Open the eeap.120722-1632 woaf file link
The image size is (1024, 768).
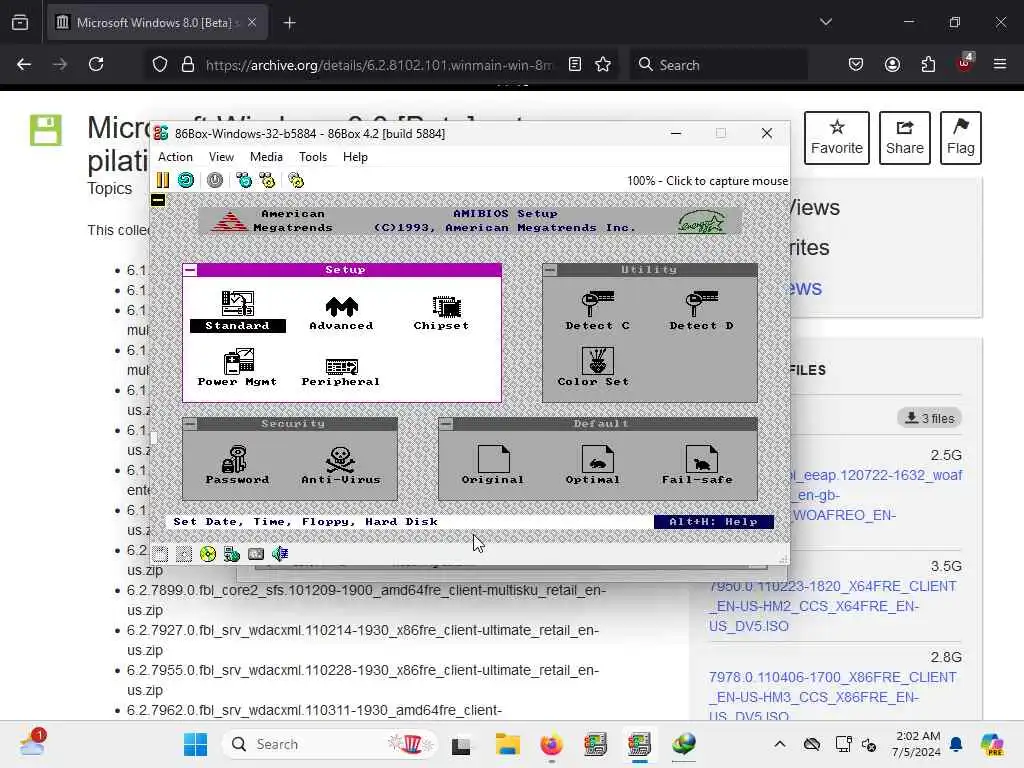click(x=875, y=495)
